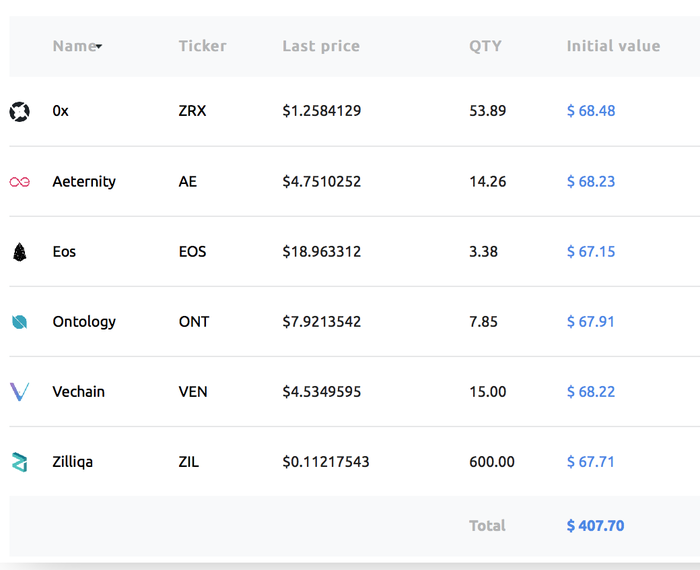Open the 0x initial value $ 68.48
Screen dimensions: 700x570
click(591, 111)
